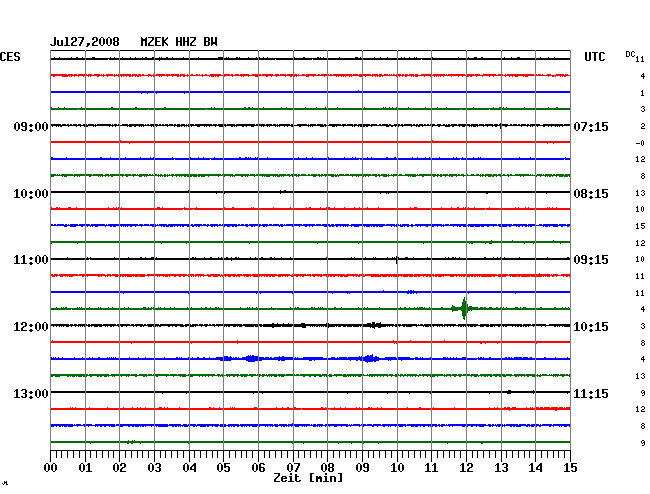This screenshot has height=494, width=650.
Task: Select the 10:00 time label on the left
Action: pyautogui.click(x=31, y=193)
